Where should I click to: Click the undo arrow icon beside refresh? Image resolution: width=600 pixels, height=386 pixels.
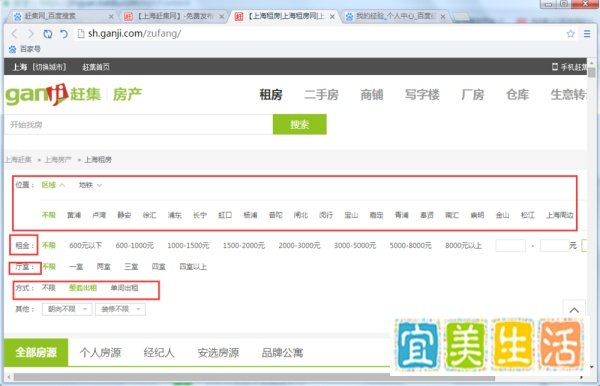tap(64, 34)
